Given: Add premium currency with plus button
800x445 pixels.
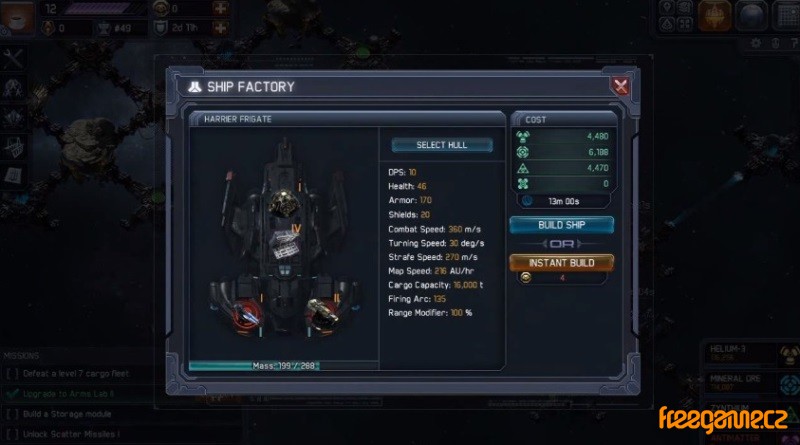Looking at the screenshot, I should pos(220,8).
